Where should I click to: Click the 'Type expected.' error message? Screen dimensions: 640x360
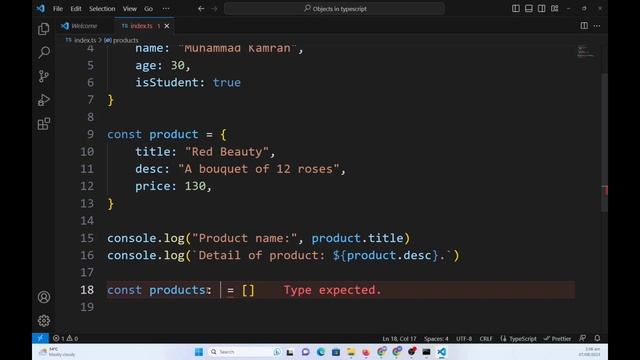tap(332, 290)
